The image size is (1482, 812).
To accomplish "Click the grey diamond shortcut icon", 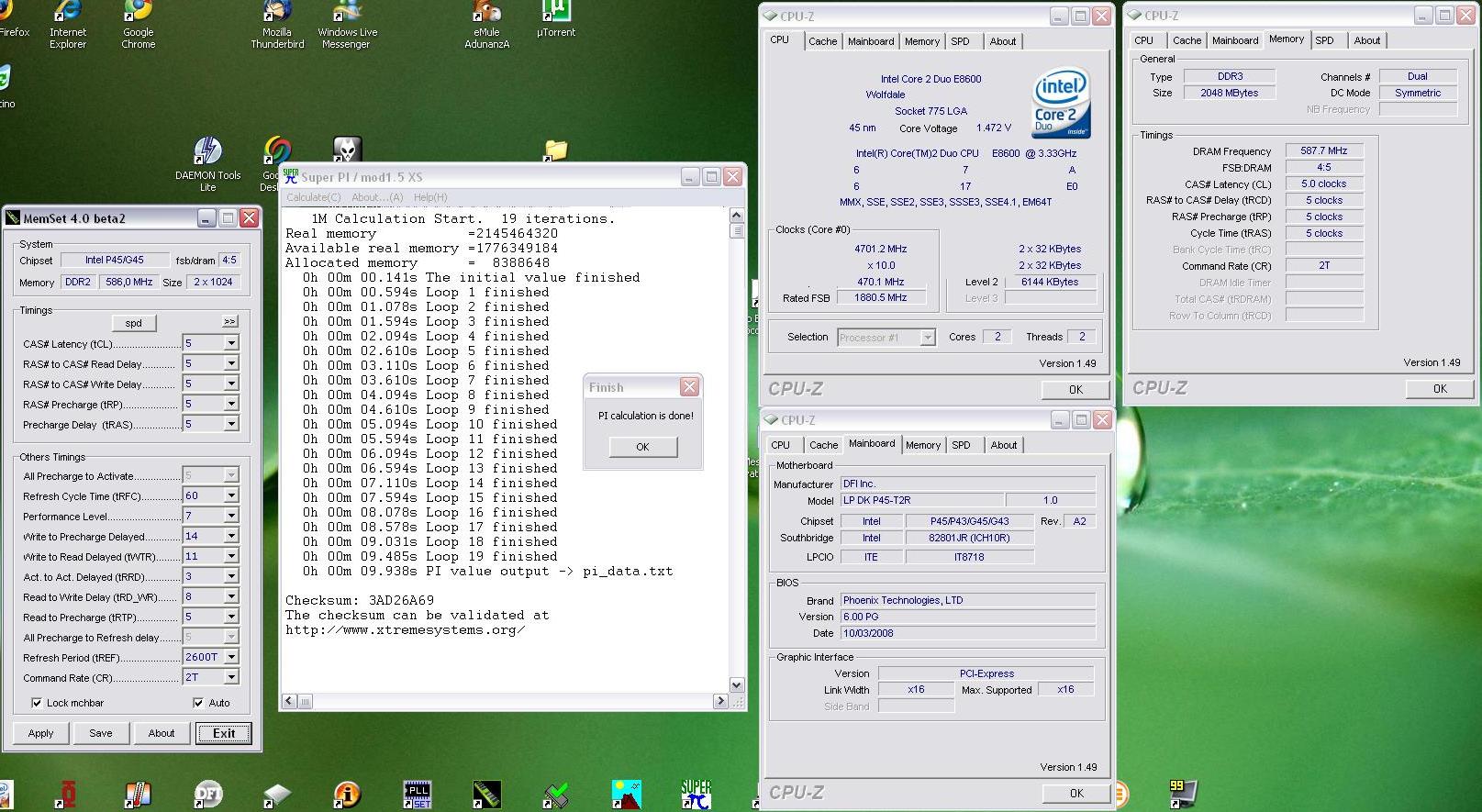I will pyautogui.click(x=276, y=795).
